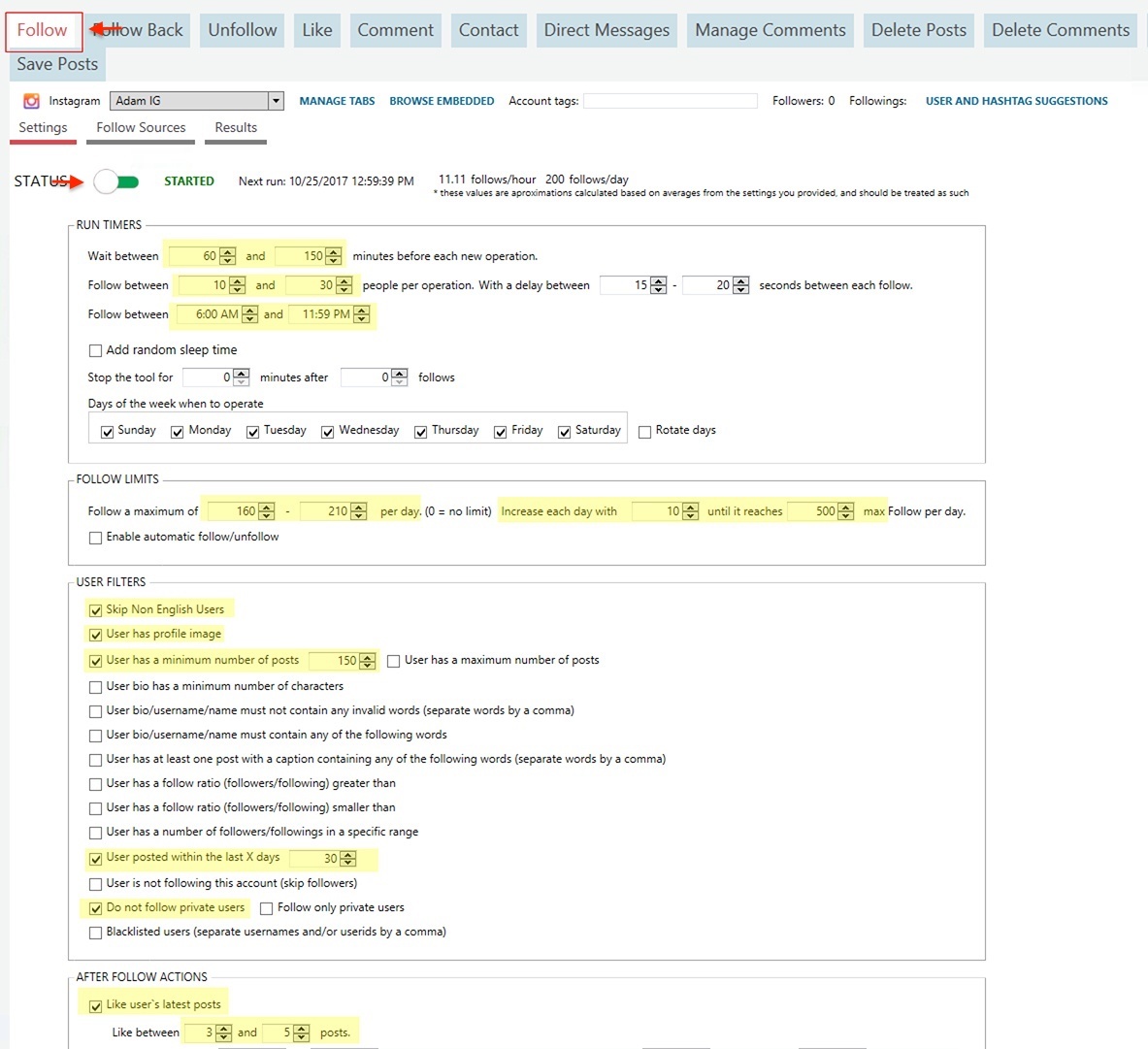
Task: Adjust the 500 max follow spinner arrows
Action: click(846, 511)
